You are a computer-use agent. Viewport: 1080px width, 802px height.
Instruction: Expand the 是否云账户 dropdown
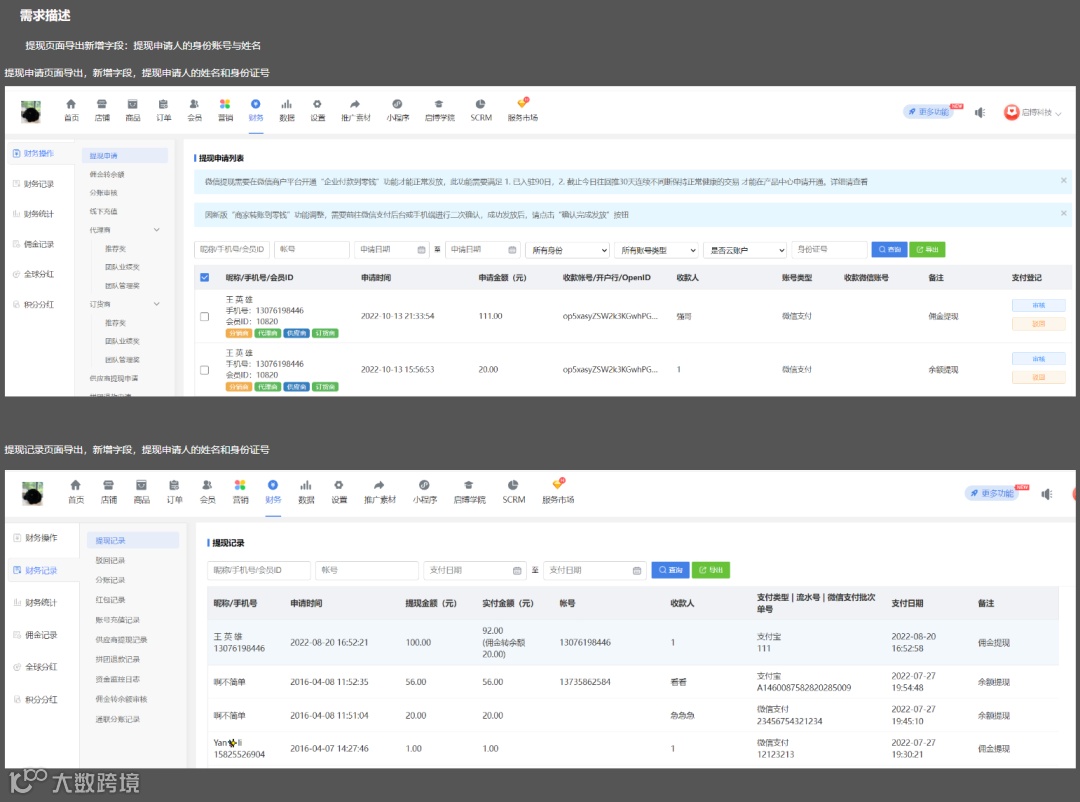click(745, 250)
